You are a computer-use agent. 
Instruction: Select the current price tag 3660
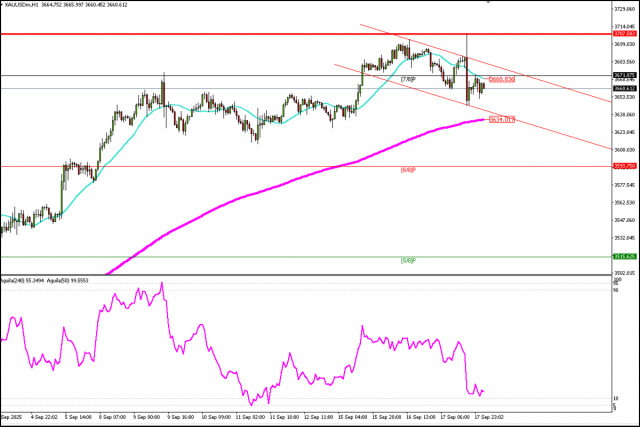click(x=625, y=88)
